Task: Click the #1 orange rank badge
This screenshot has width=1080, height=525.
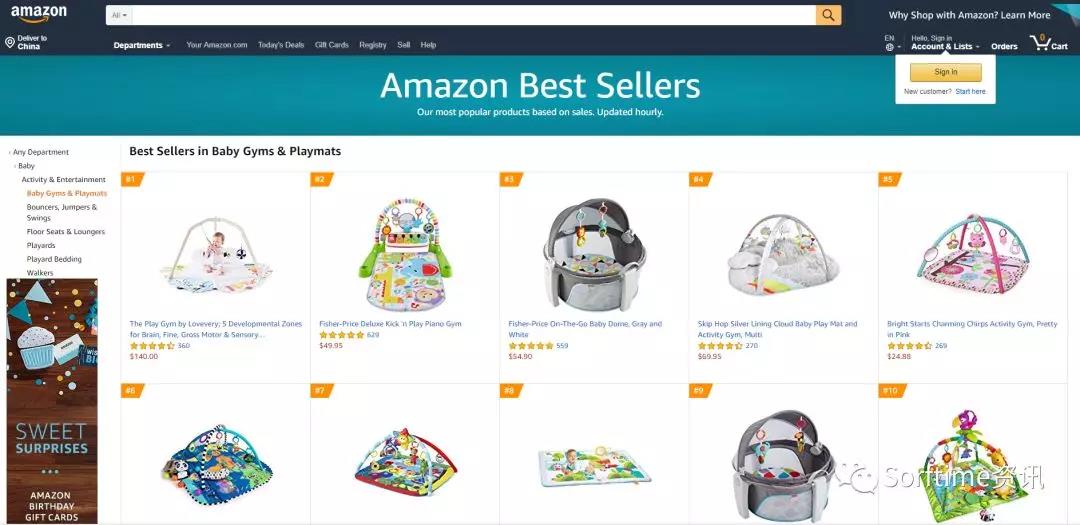Action: pyautogui.click(x=132, y=179)
